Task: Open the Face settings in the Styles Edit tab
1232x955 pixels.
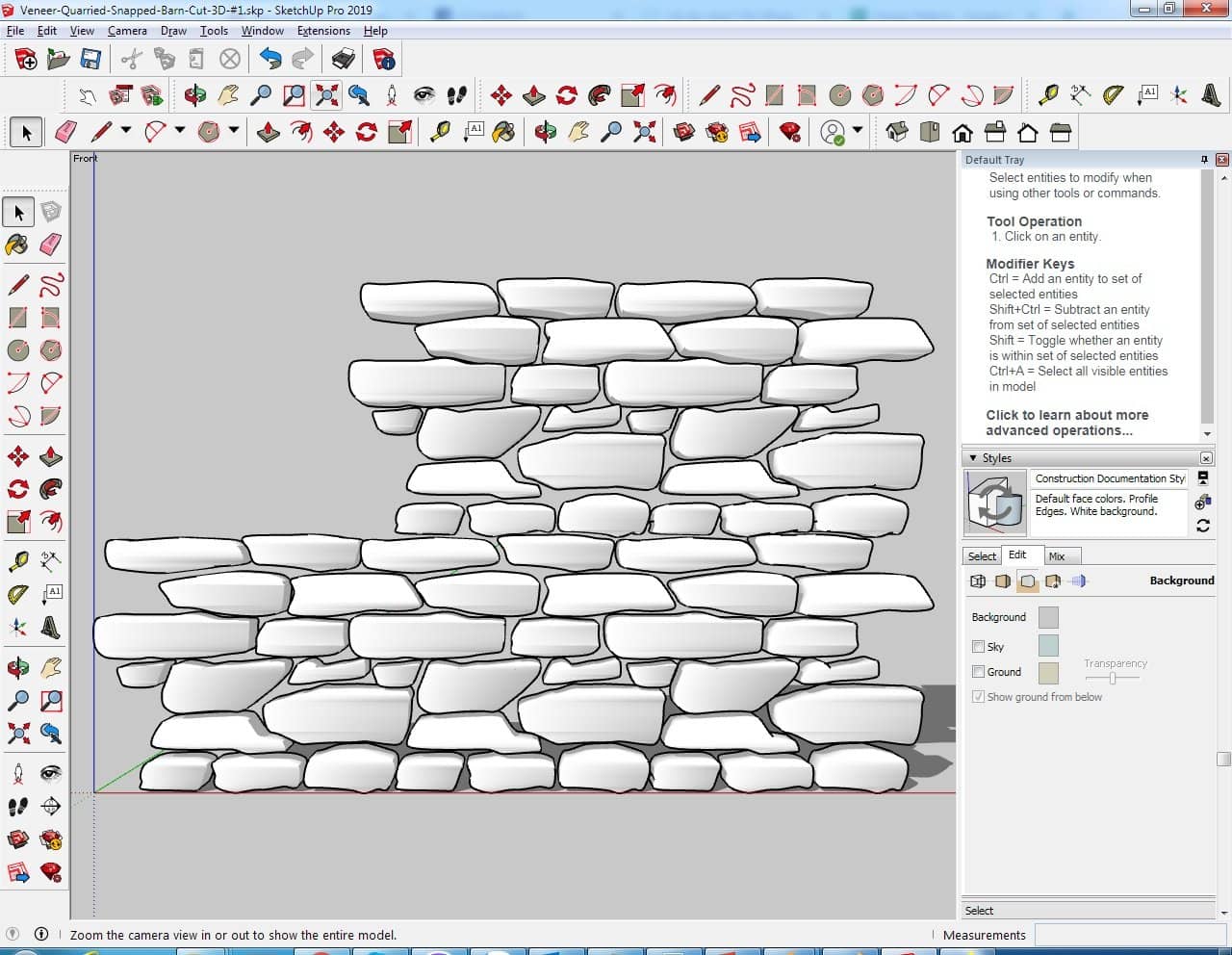Action: click(1003, 581)
